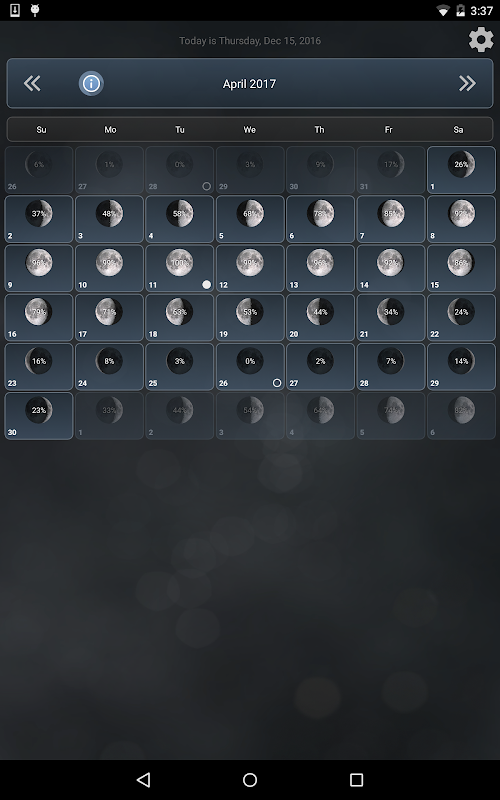Tap the blue info icon
Image resolution: width=500 pixels, height=800 pixels.
[91, 83]
